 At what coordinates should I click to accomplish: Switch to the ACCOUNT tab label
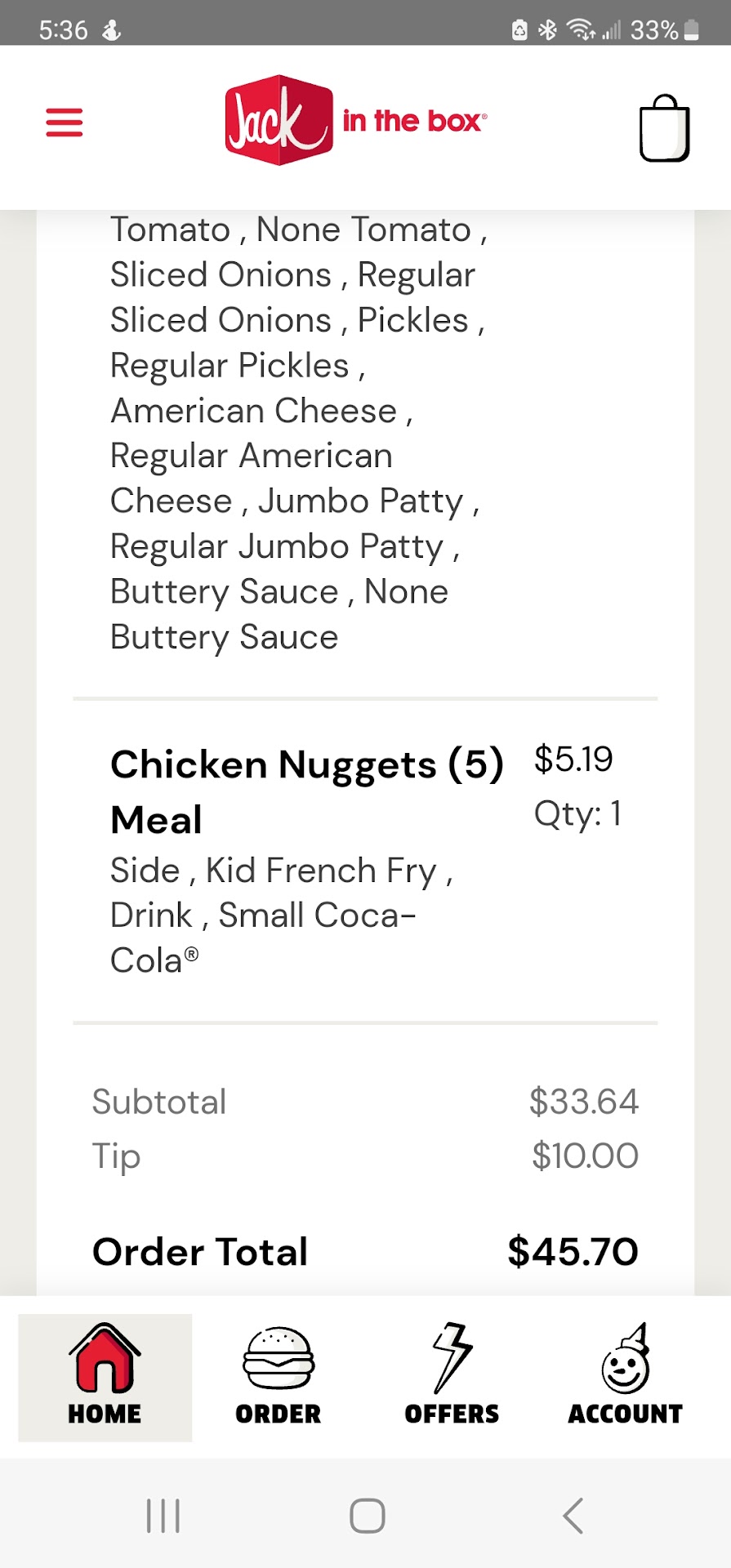[x=626, y=1414]
